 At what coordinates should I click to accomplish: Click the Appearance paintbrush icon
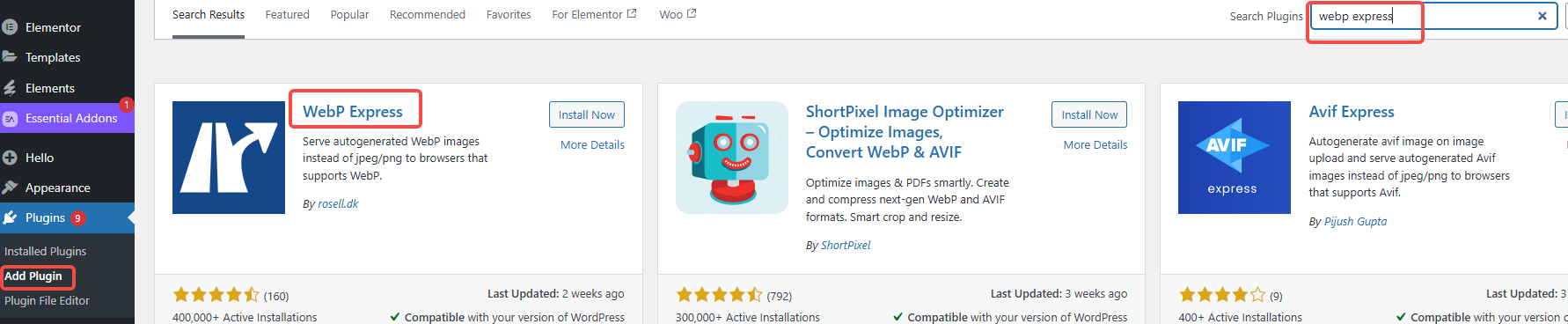[10, 188]
